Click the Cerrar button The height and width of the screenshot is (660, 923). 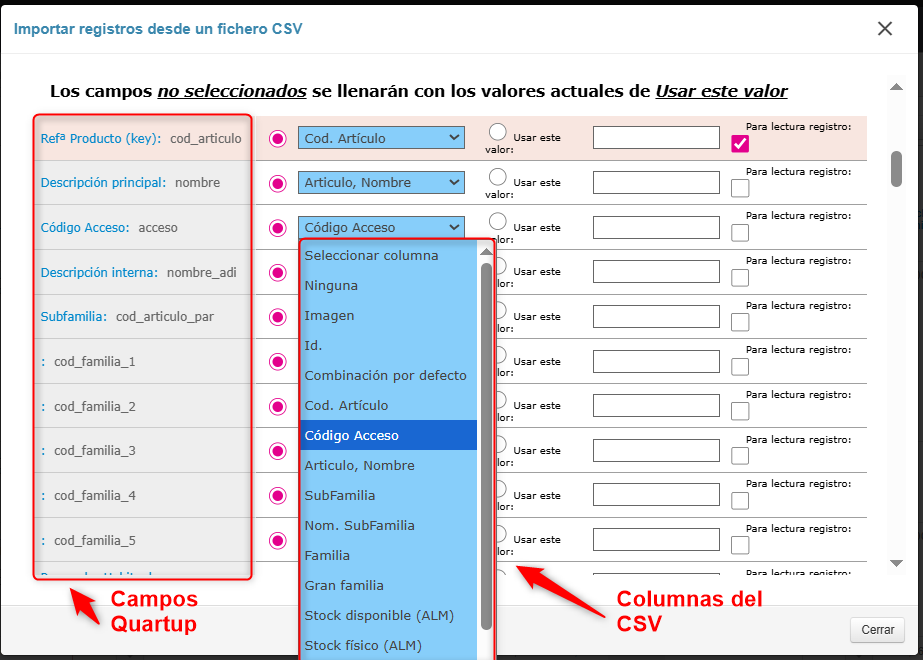(x=877, y=630)
